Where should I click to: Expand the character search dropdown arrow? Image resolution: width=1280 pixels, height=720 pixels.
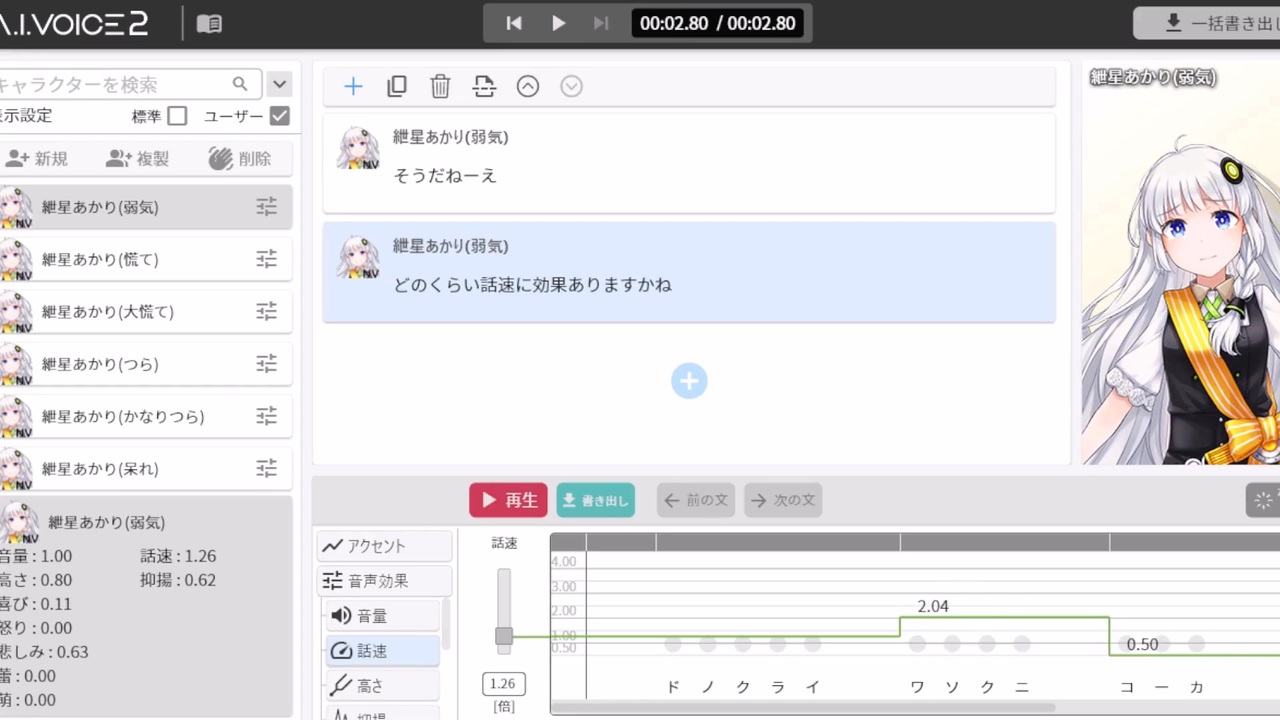[x=280, y=84]
